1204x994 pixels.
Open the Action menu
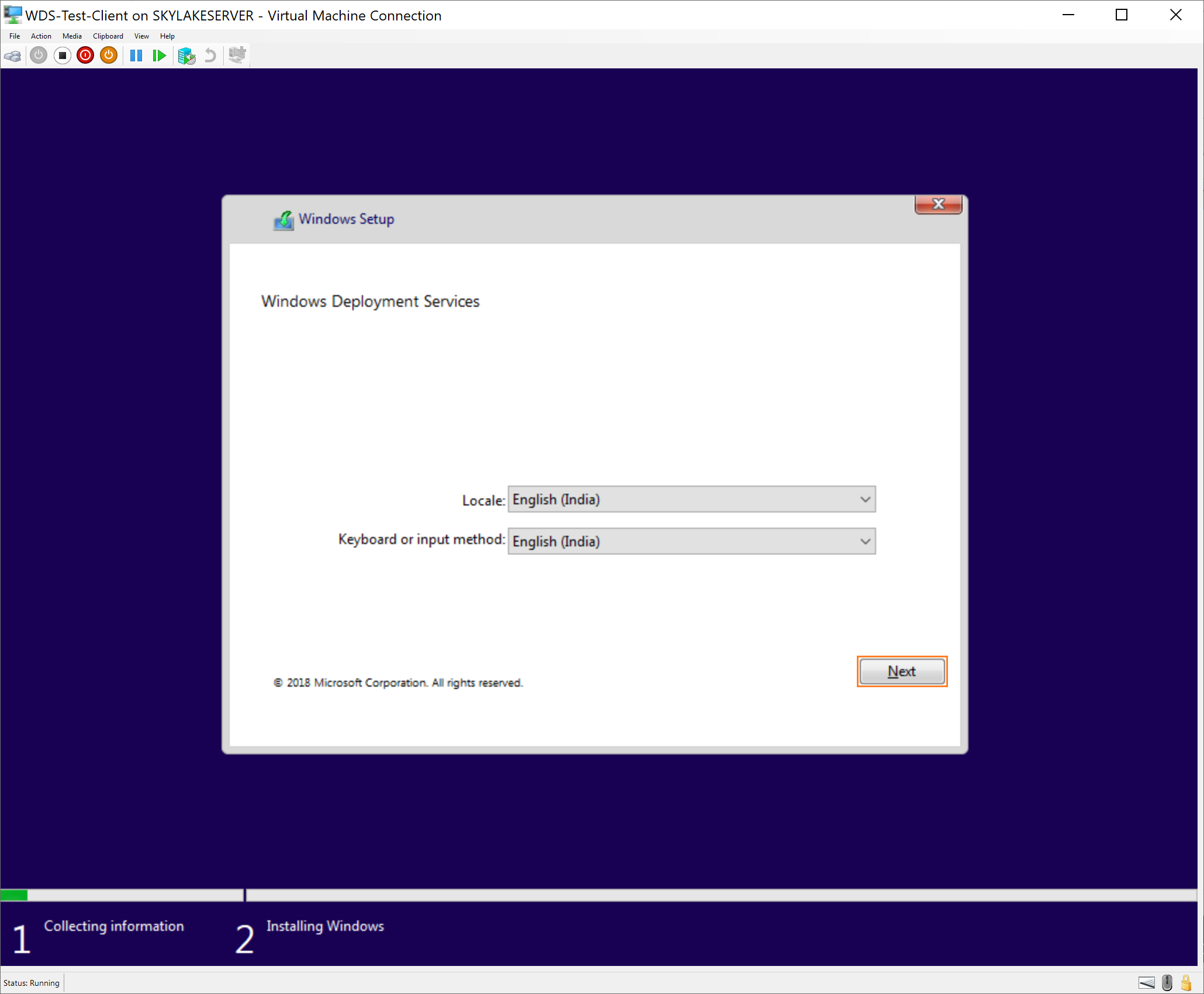(x=41, y=36)
